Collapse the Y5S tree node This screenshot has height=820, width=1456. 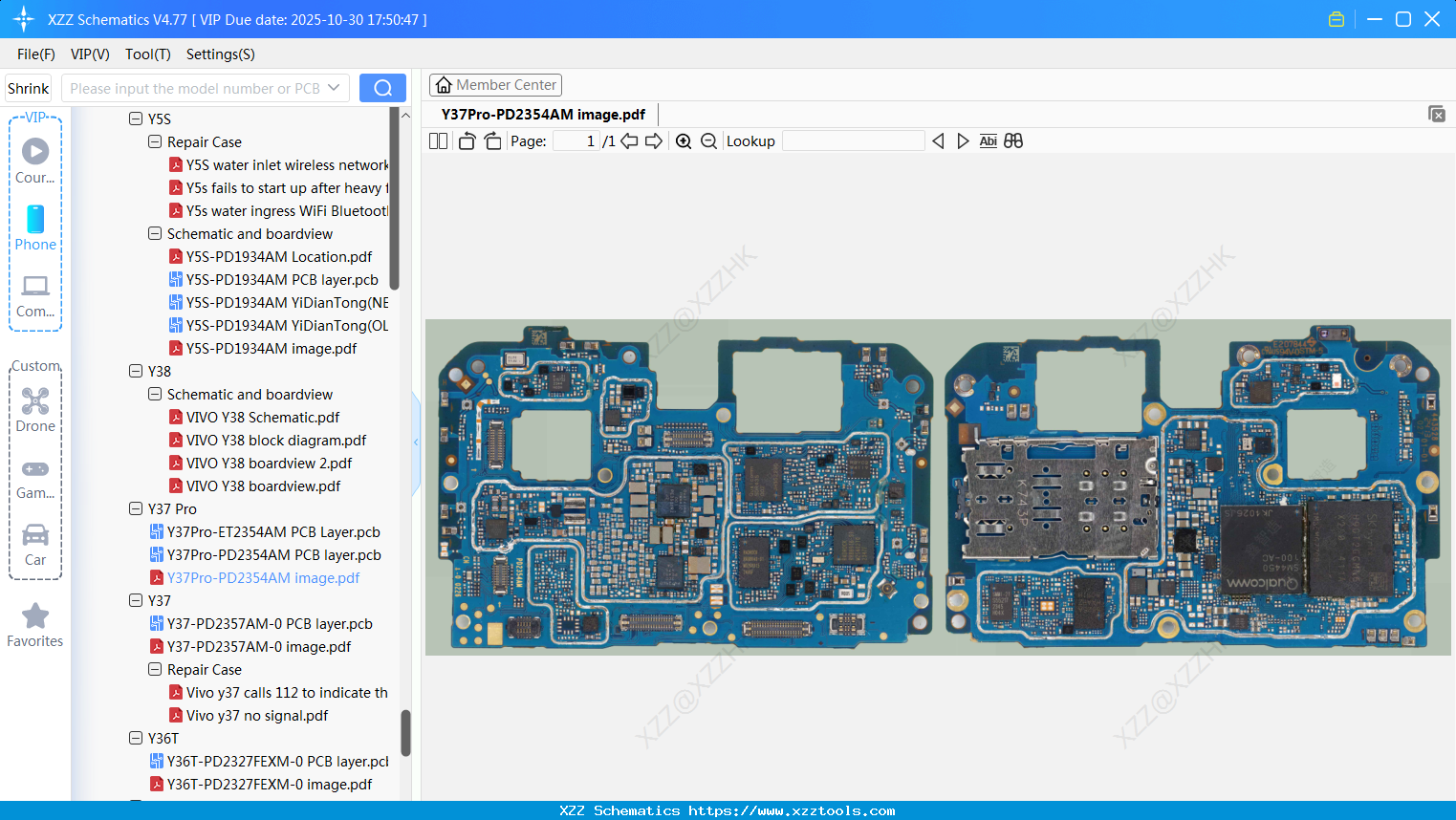coord(136,119)
